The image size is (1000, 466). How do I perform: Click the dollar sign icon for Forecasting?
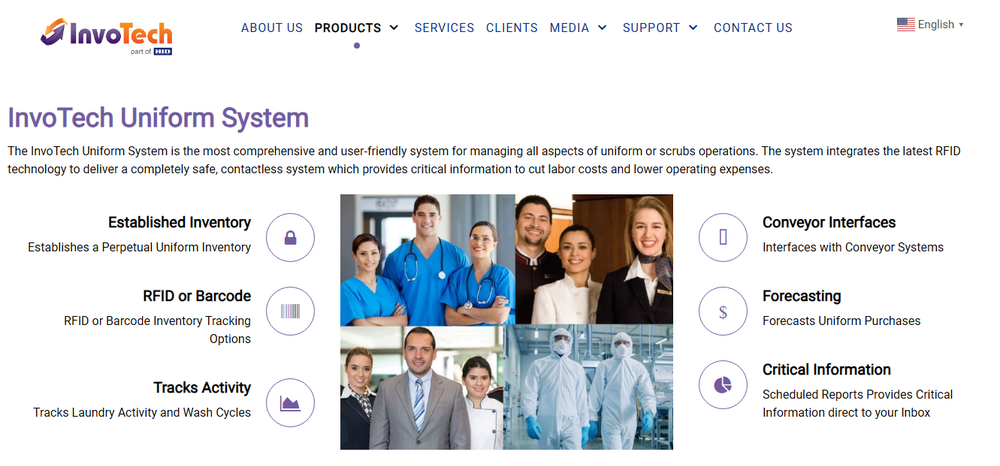pos(723,311)
